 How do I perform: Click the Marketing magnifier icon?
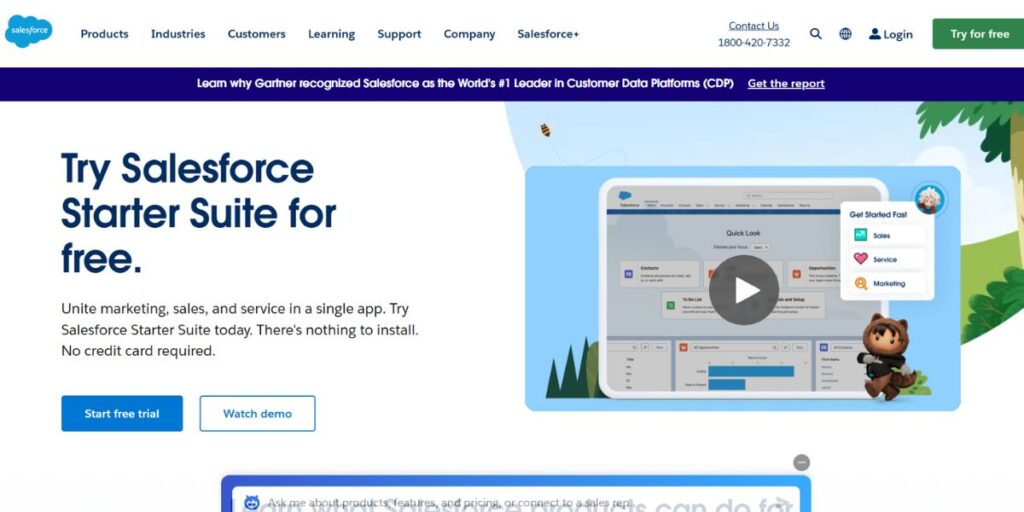pyautogui.click(x=861, y=283)
